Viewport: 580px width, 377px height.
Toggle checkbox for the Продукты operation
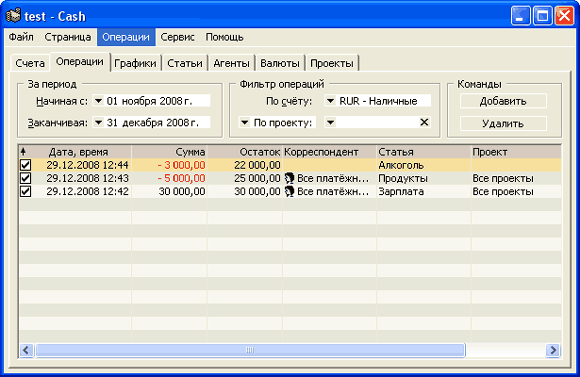pyautogui.click(x=26, y=178)
